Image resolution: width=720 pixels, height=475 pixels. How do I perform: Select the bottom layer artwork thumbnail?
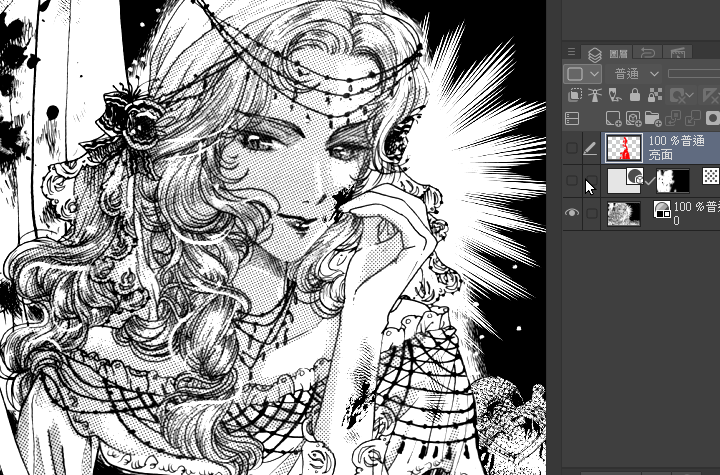point(624,214)
